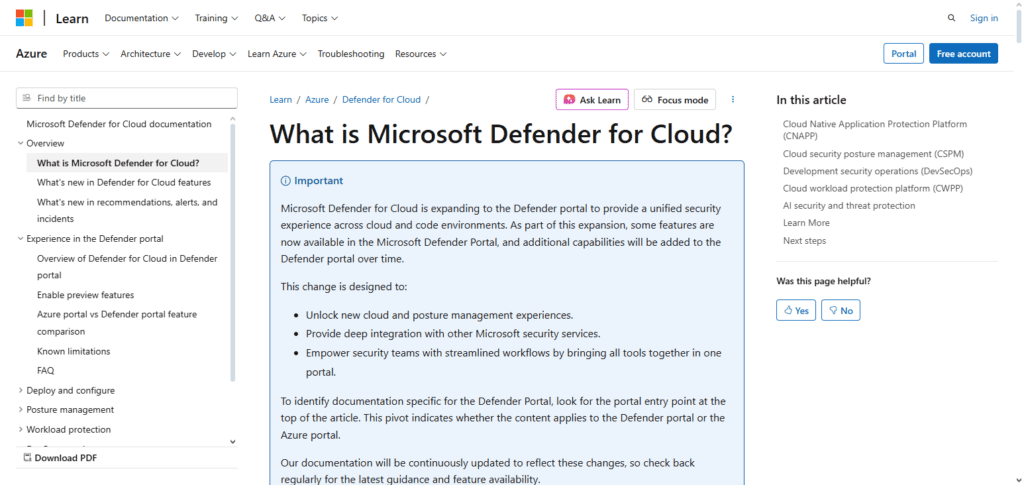Click the filter icon in Find by title
The width and height of the screenshot is (1024, 485).
click(x=26, y=98)
